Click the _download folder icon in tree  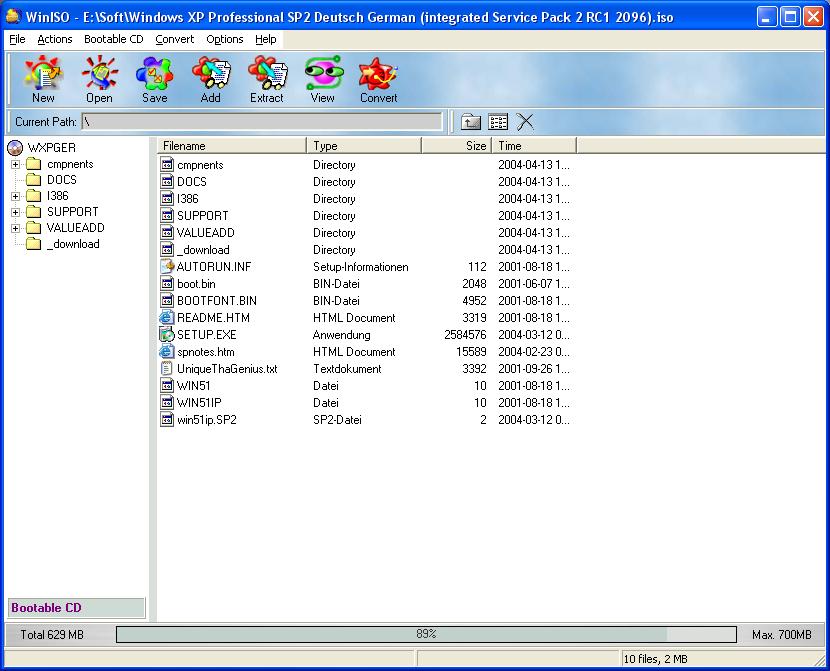pyautogui.click(x=33, y=243)
